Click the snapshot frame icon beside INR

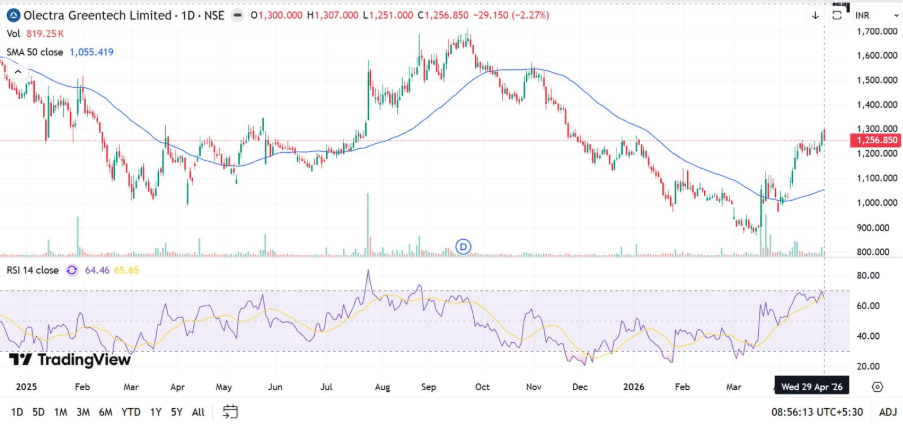[x=837, y=16]
